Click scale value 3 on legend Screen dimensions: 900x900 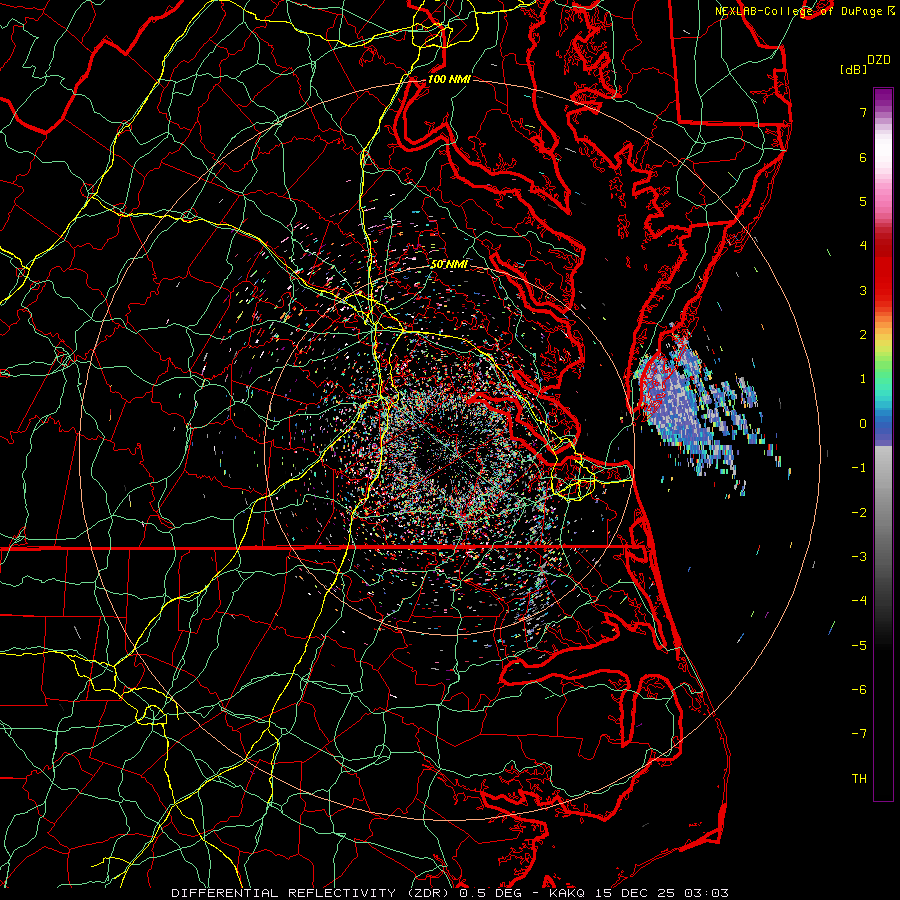tap(863, 290)
